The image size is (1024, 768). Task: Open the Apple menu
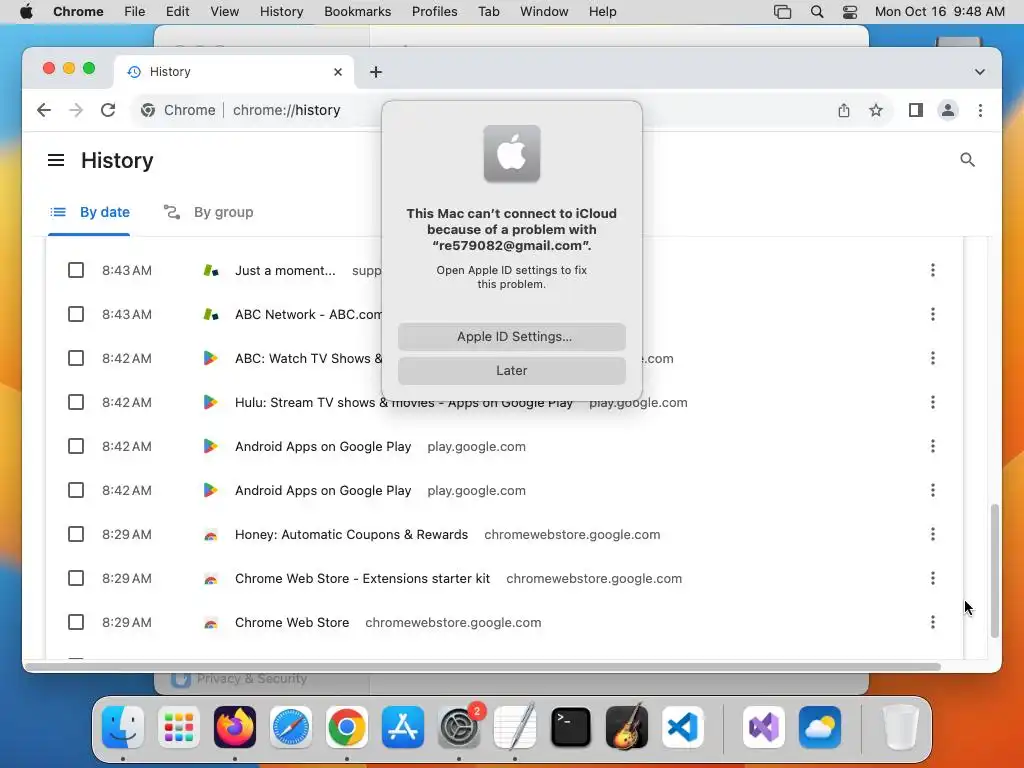coord(26,12)
